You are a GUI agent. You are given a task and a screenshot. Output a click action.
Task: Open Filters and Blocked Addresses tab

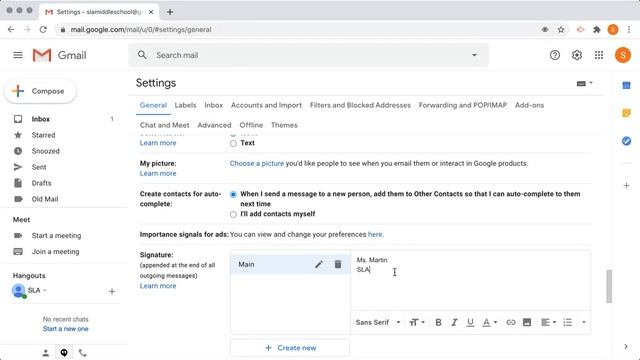pyautogui.click(x=360, y=105)
